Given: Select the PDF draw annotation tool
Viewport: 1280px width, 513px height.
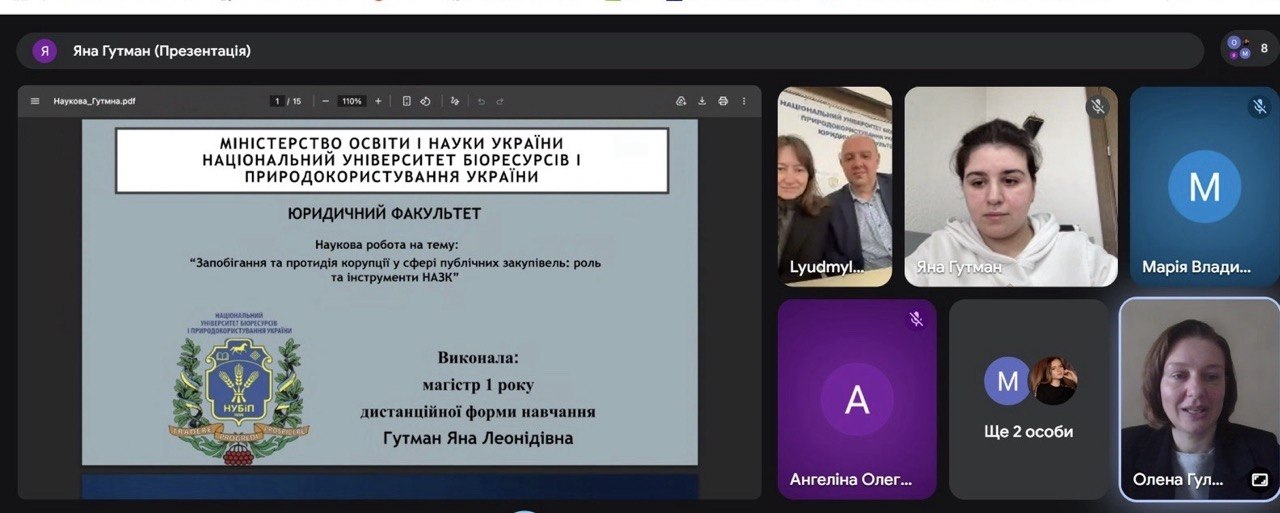Looking at the screenshot, I should tap(455, 101).
